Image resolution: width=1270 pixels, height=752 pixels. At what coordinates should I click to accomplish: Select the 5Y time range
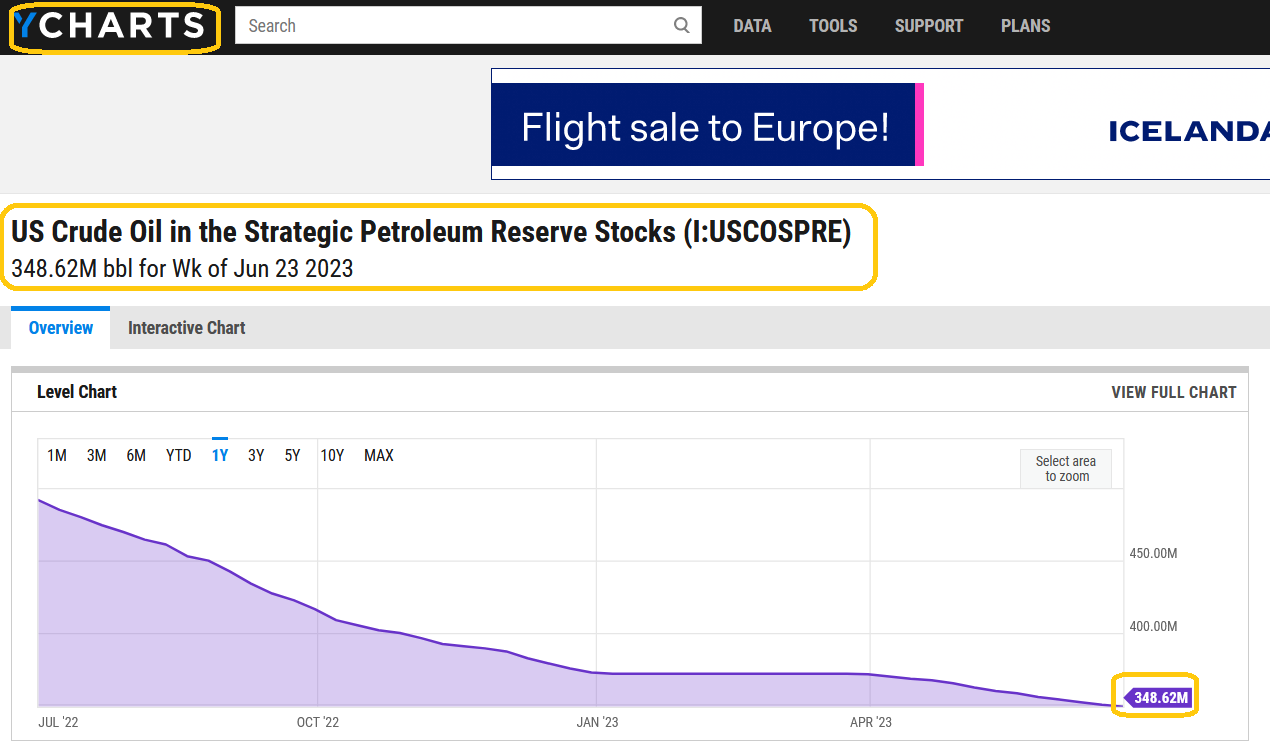[292, 456]
